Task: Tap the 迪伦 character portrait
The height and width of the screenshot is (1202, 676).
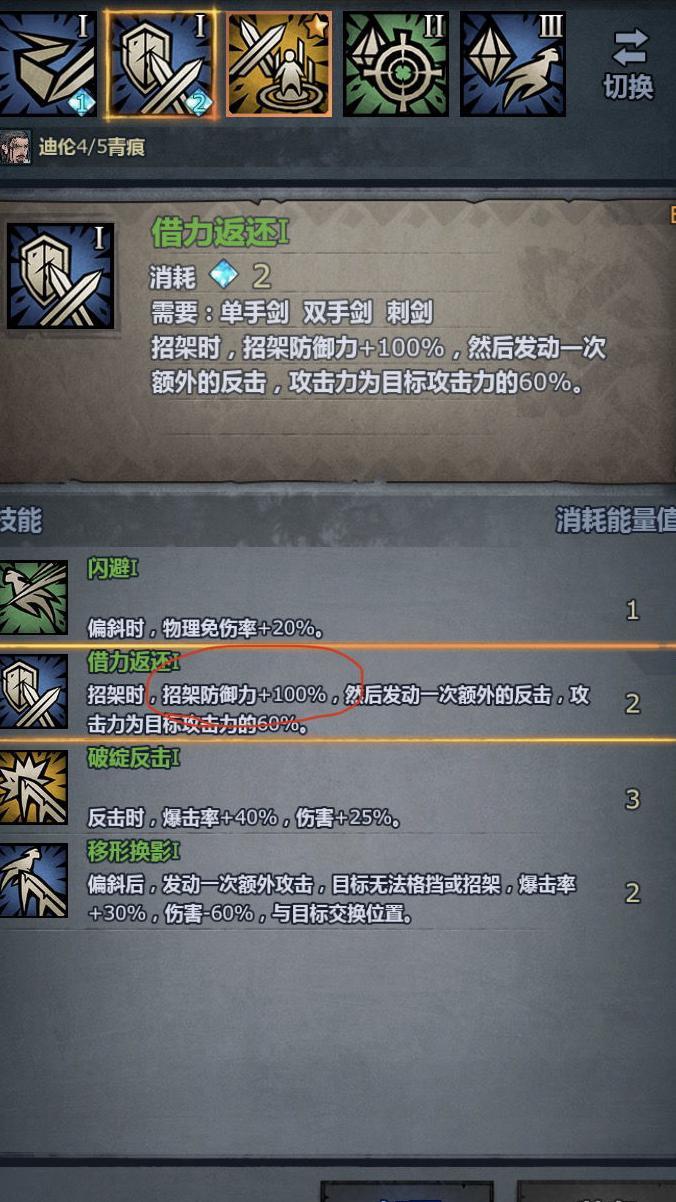Action: pyautogui.click(x=15, y=147)
